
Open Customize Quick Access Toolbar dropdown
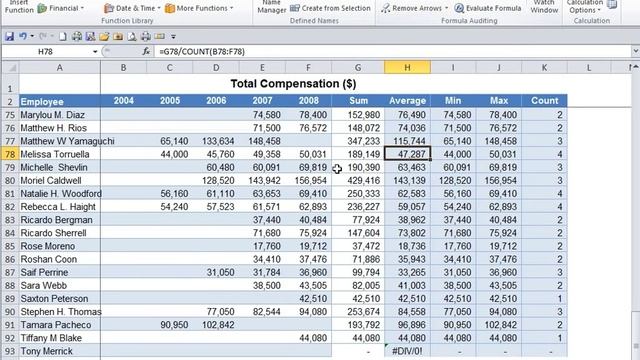pyautogui.click(x=173, y=37)
